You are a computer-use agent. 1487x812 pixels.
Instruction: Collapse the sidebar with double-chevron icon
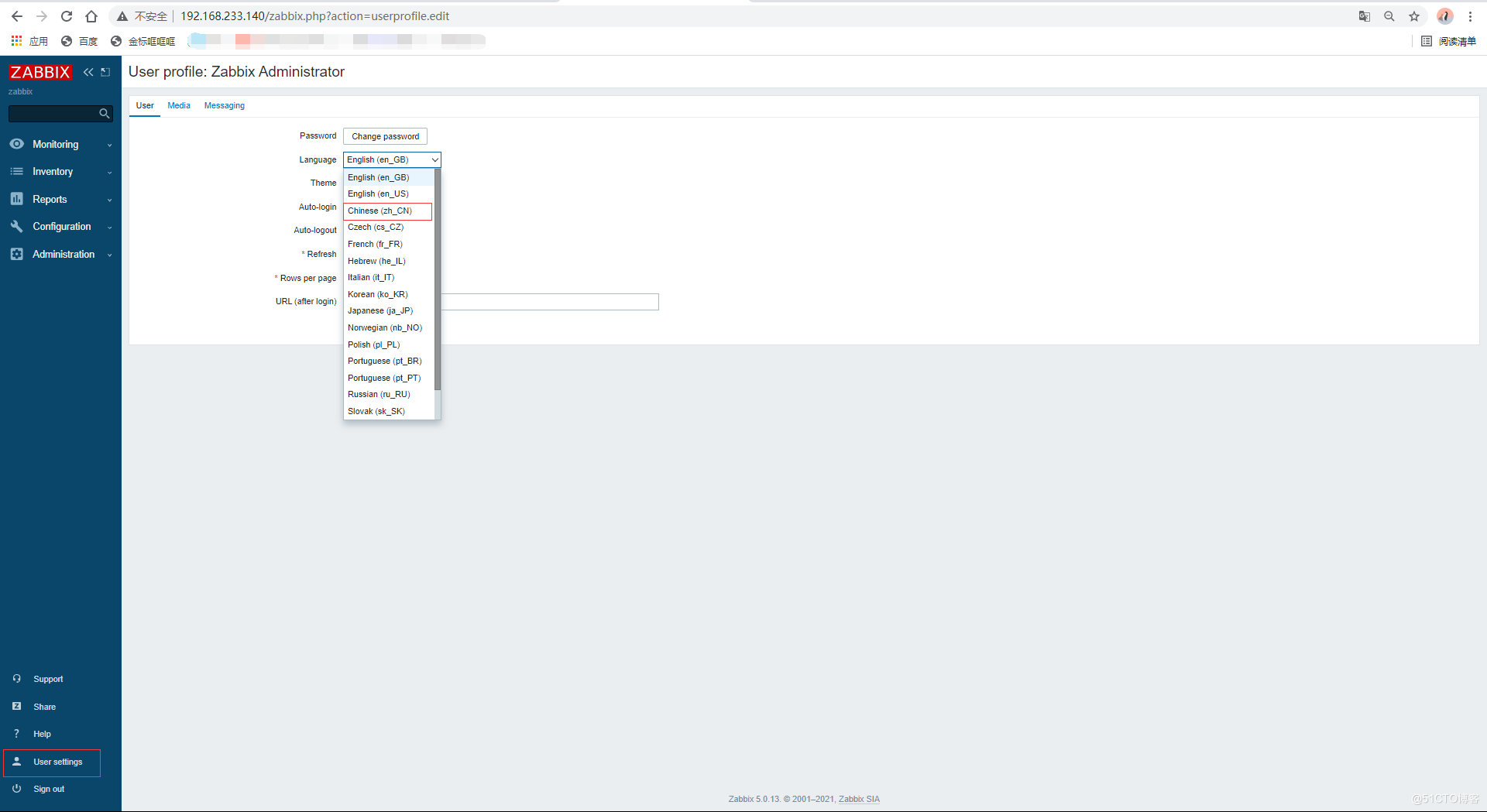pyautogui.click(x=88, y=72)
